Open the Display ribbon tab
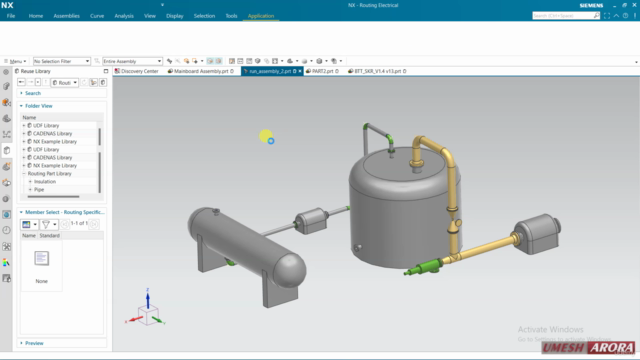This screenshot has width=640, height=360. [x=175, y=16]
